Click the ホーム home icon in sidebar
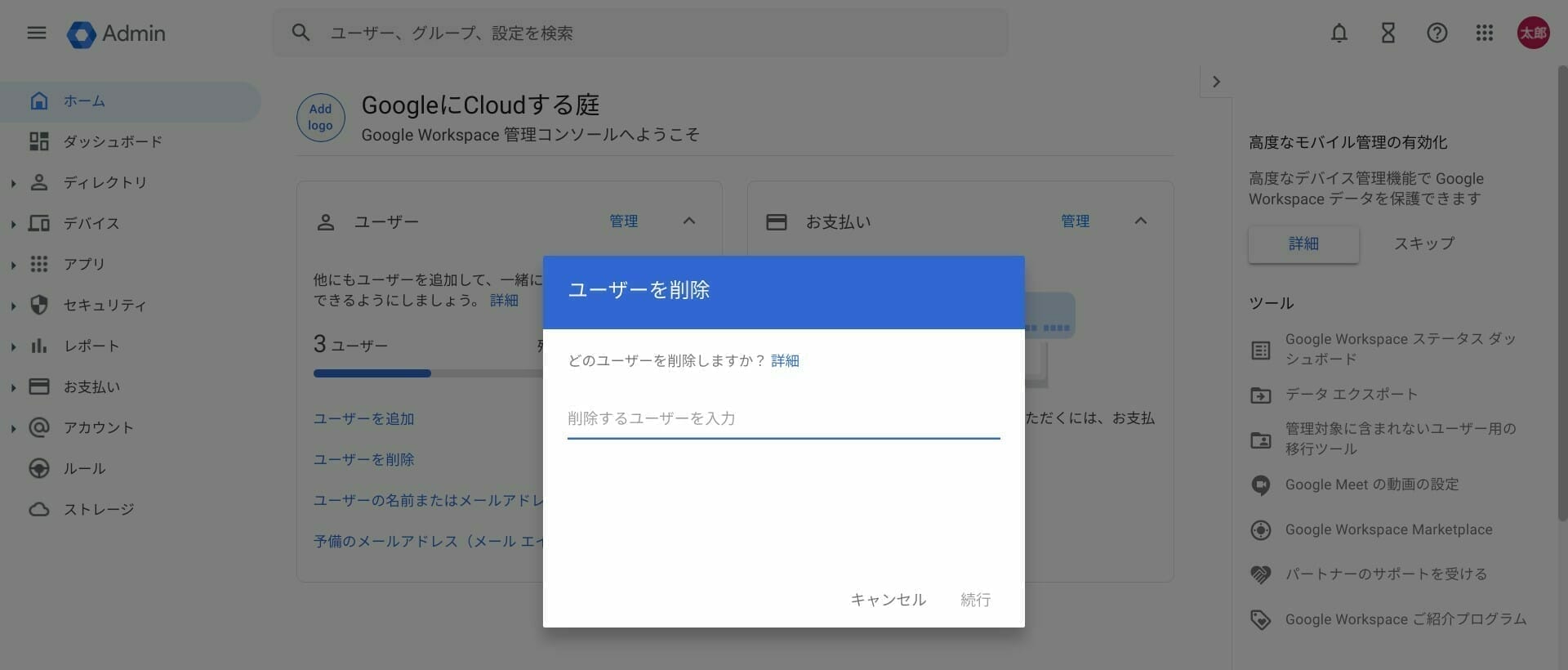This screenshot has height=670, width=1568. [38, 100]
